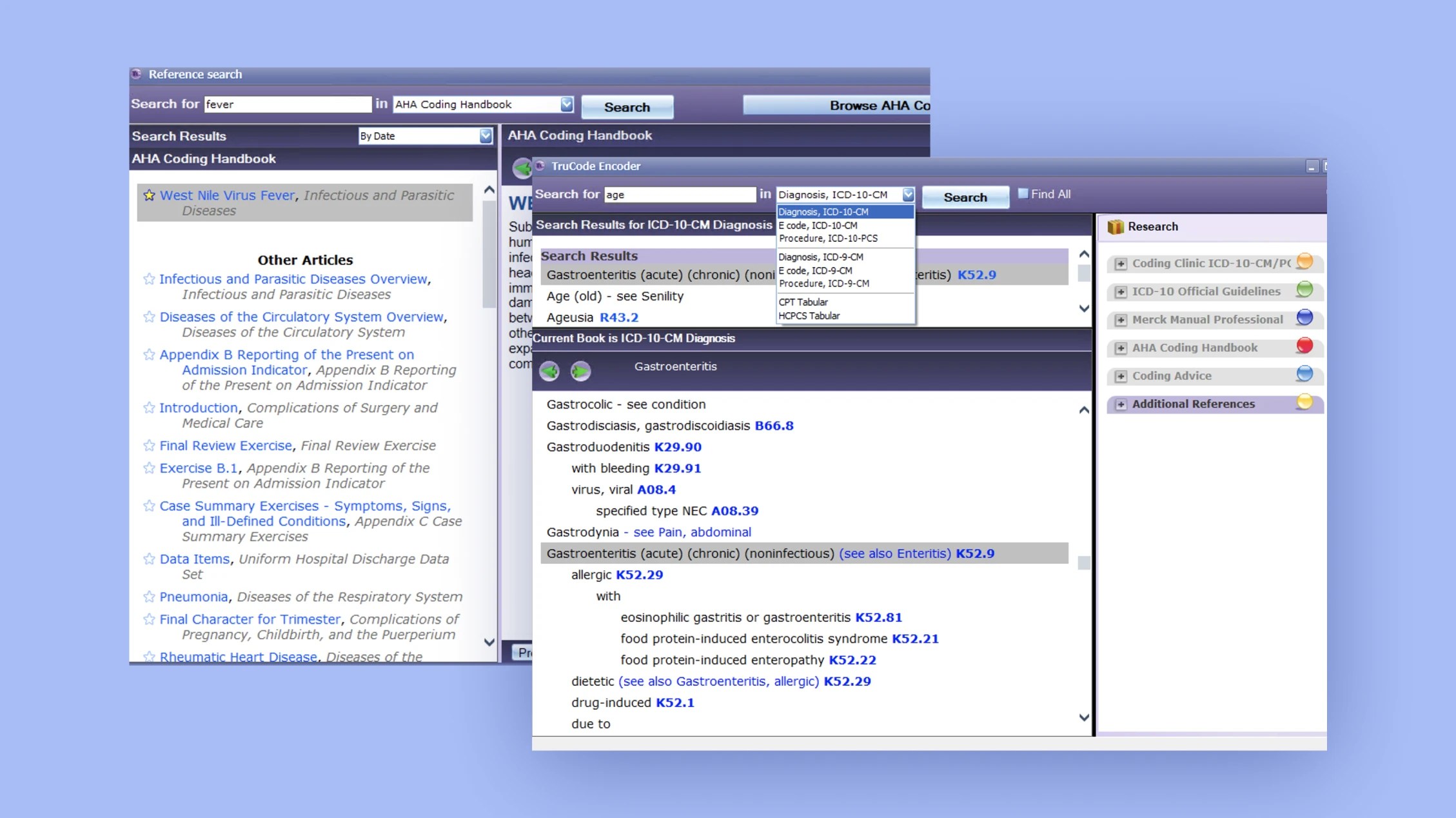Viewport: 1456px width, 818px height.
Task: Click the Search button in TruCode Encoder
Action: [965, 197]
